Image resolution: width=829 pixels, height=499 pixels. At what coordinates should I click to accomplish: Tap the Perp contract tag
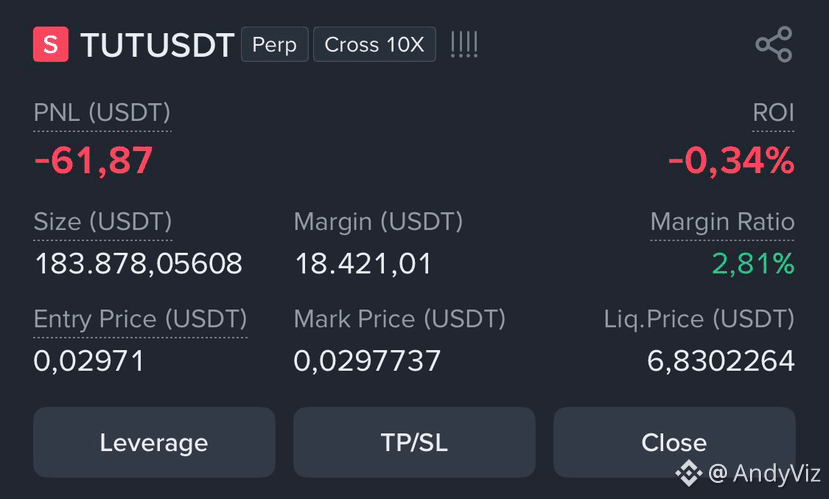pyautogui.click(x=274, y=44)
